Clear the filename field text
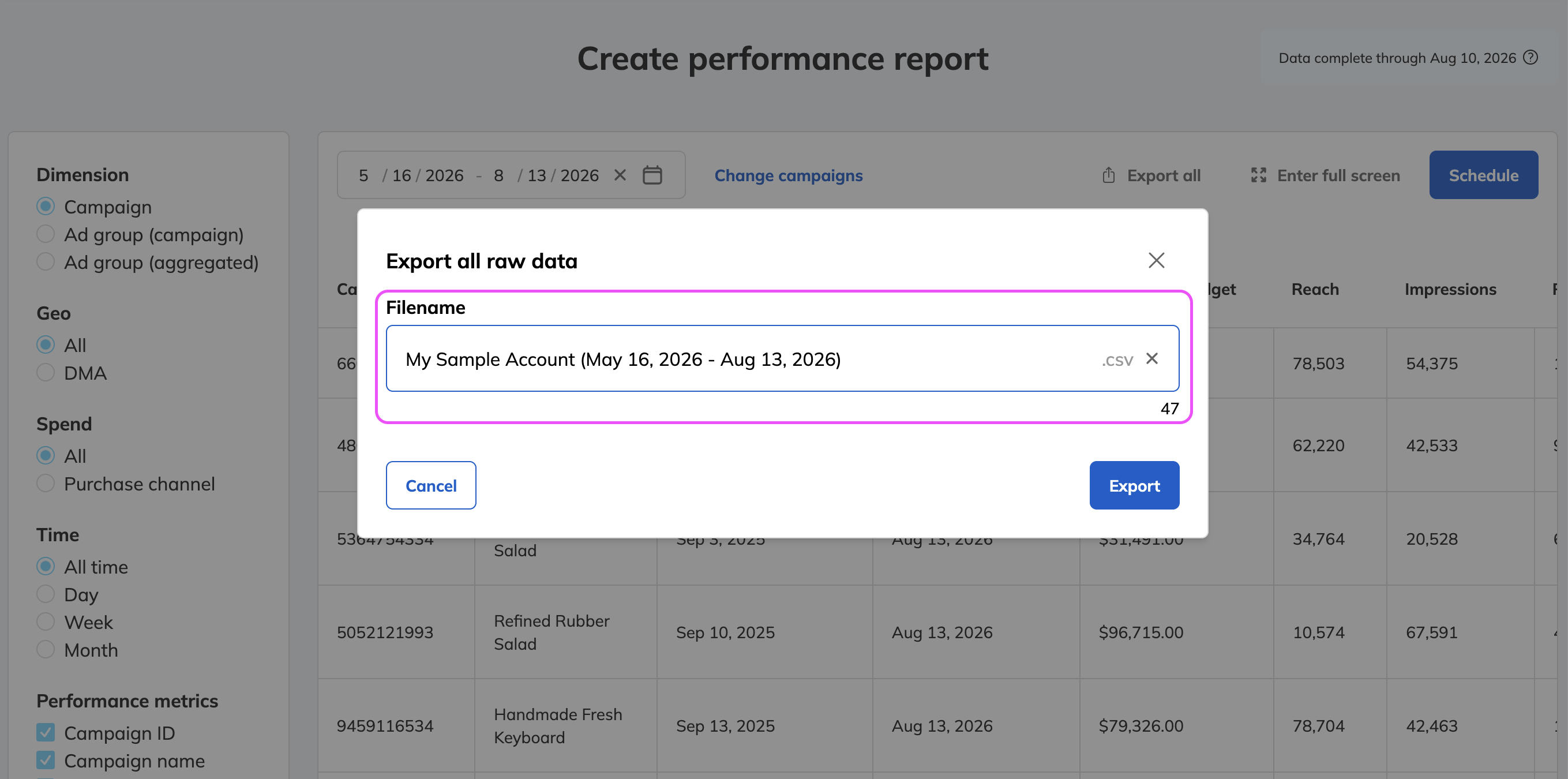 coord(1151,358)
